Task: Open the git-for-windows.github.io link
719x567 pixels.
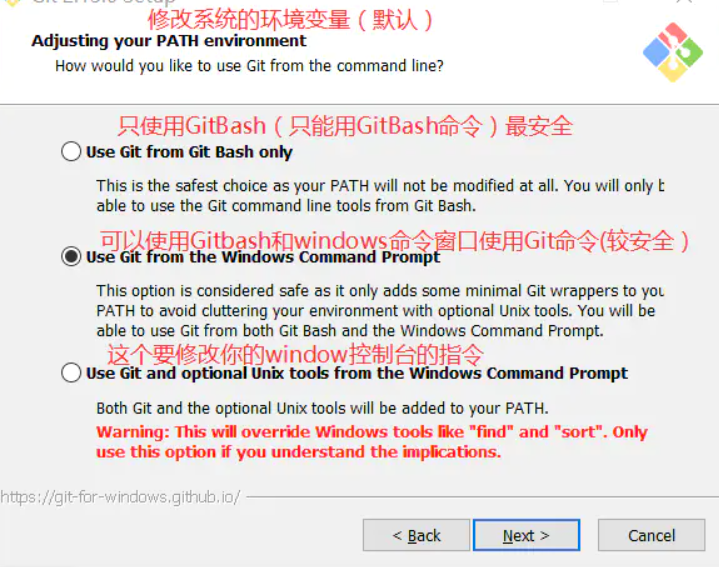Action: click(120, 497)
